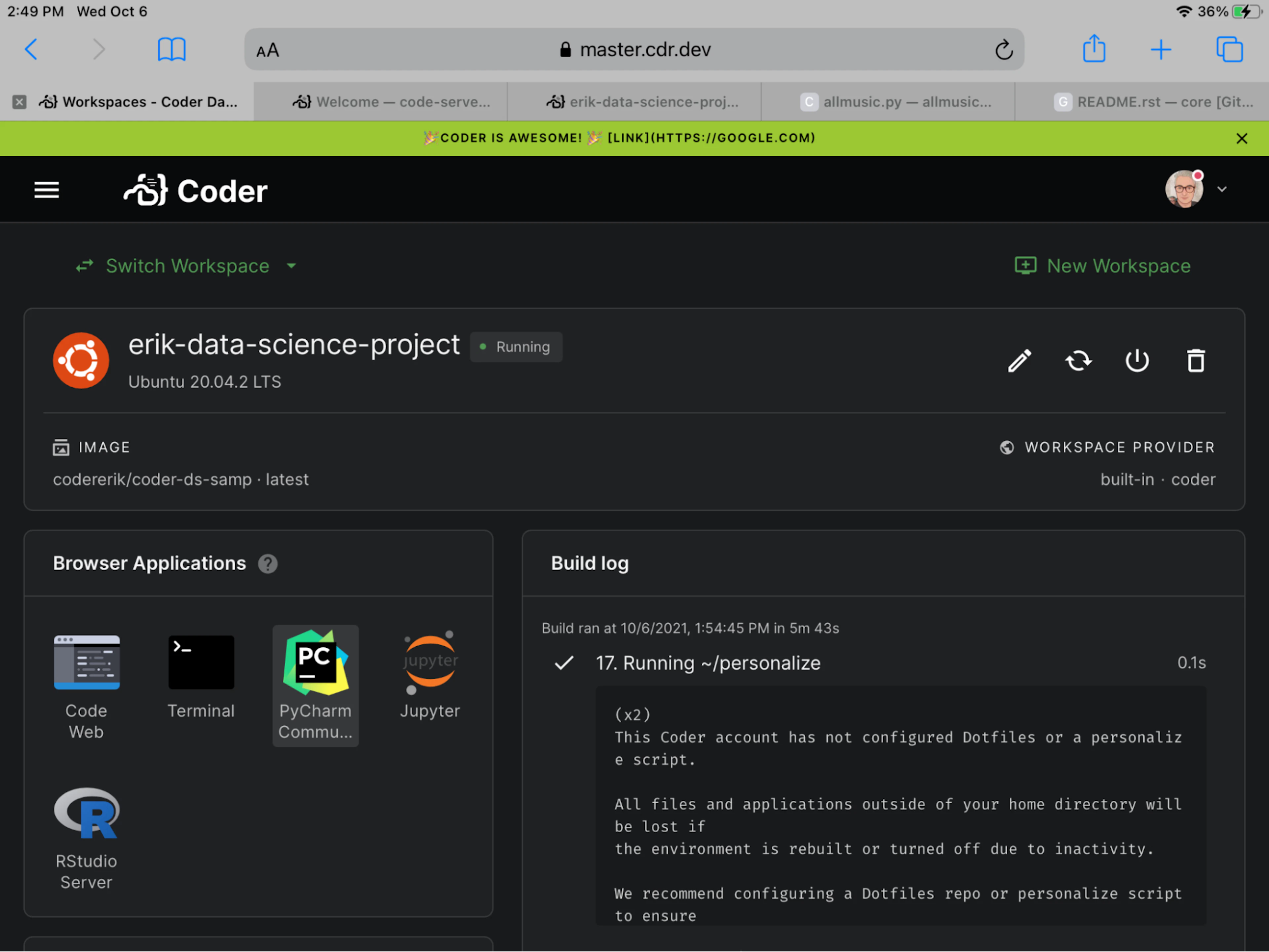Screen dimensions: 1269x952
Task: Dismiss the green Coder is awesome banner
Action: [x=1242, y=139]
